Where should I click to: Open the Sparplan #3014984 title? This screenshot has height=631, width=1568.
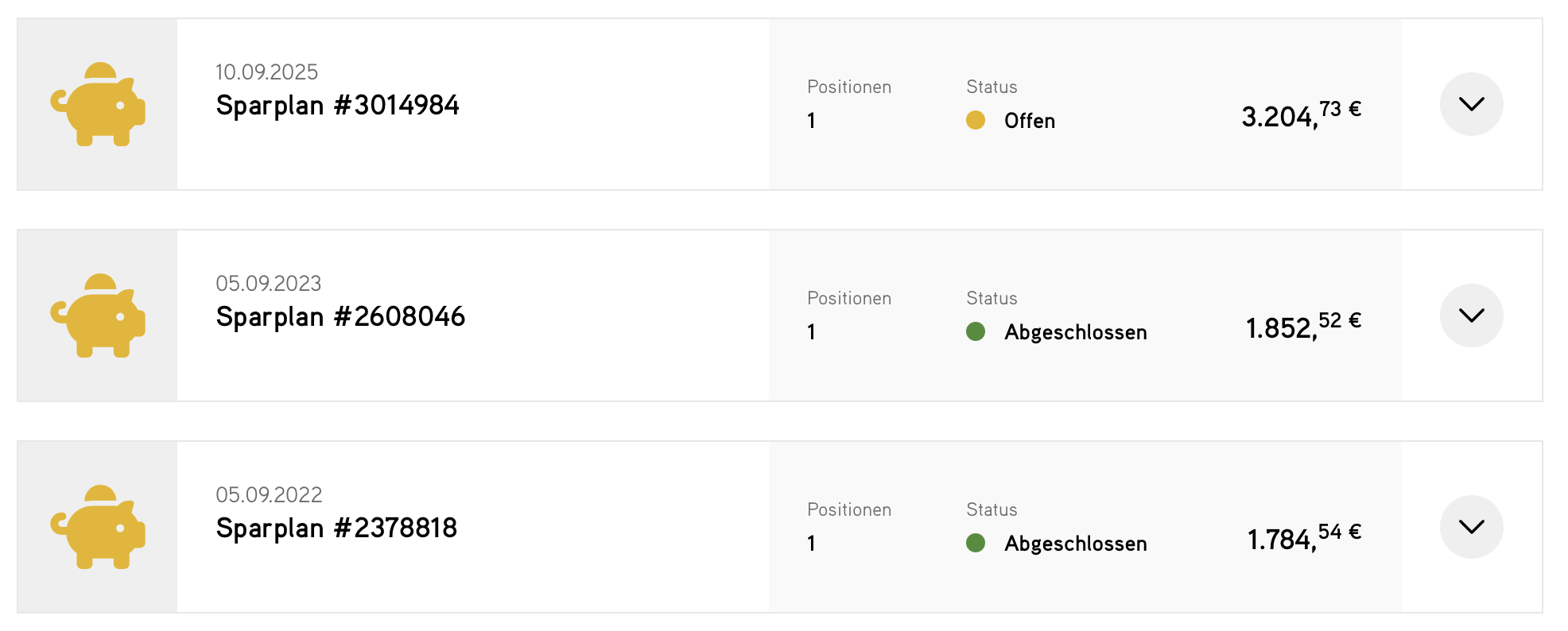[337, 106]
